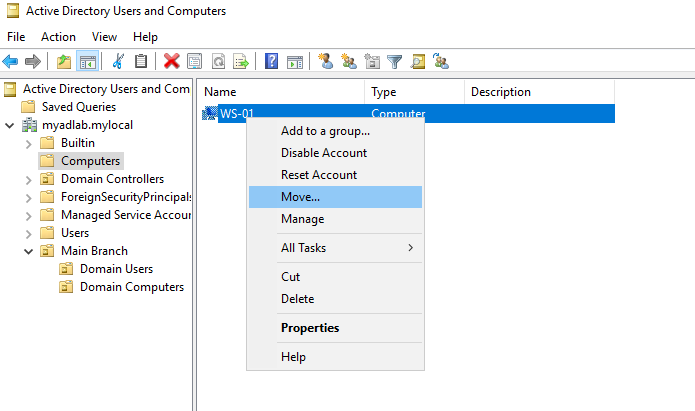695x411 pixels.
Task: Click the Refresh toolbar icon
Action: [x=218, y=62]
